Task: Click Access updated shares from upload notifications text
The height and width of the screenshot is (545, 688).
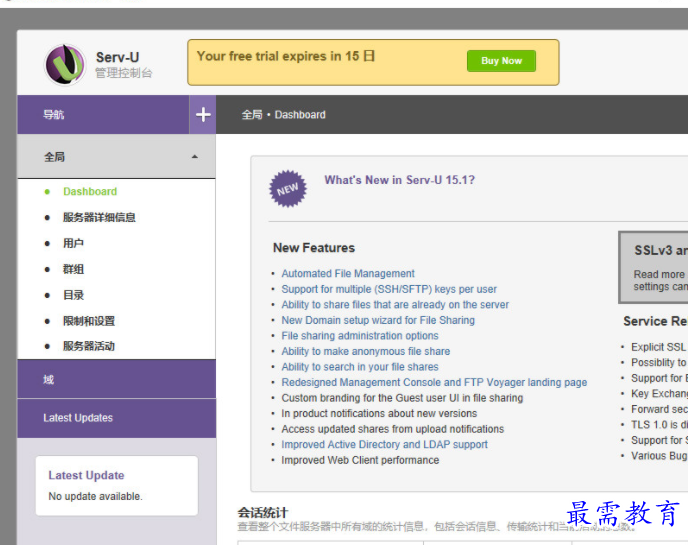Action: (x=393, y=429)
